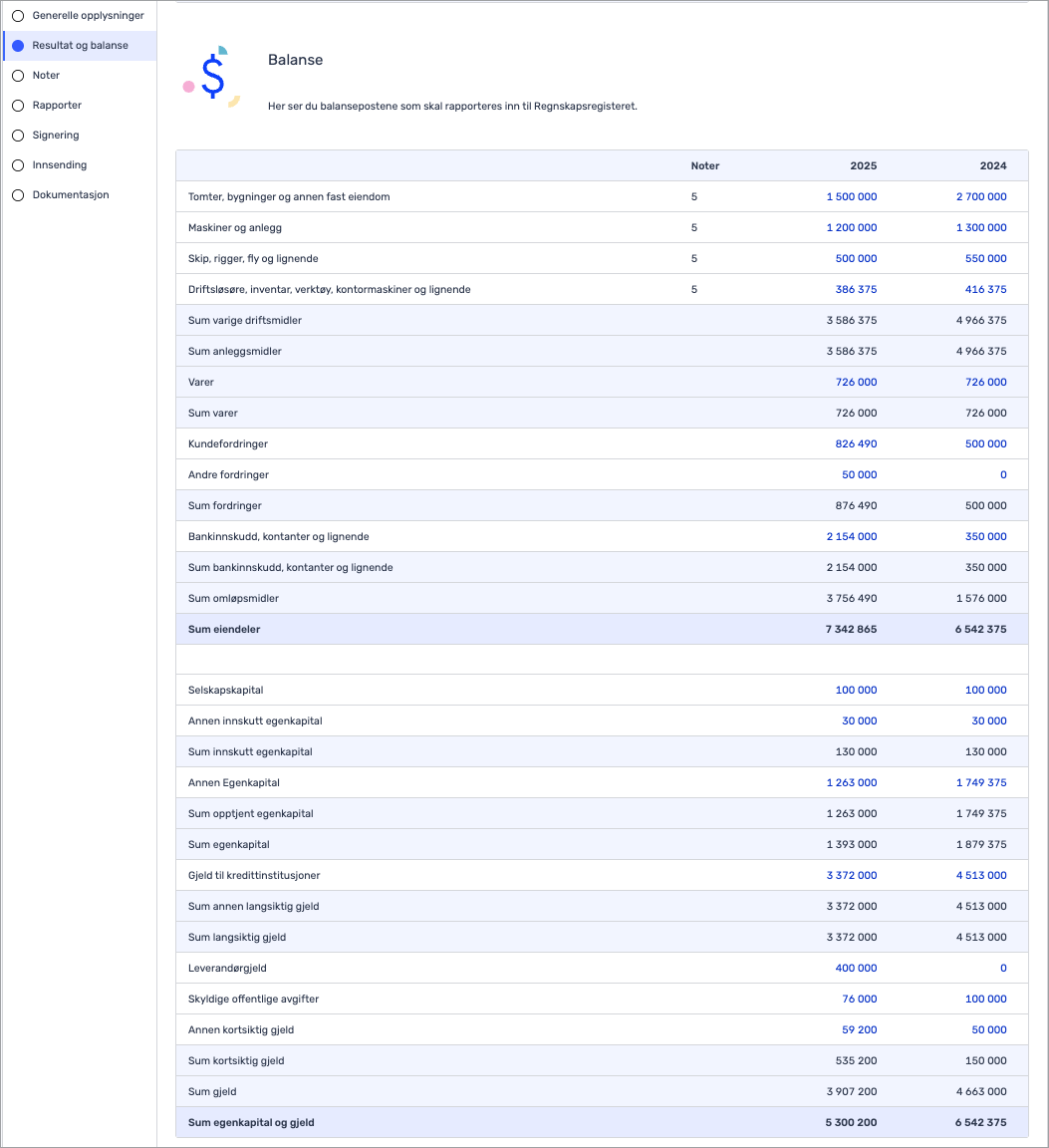Viewport: 1049px width, 1148px height.
Task: Click note 5 for Skip, rigger, fly row
Action: point(694,259)
